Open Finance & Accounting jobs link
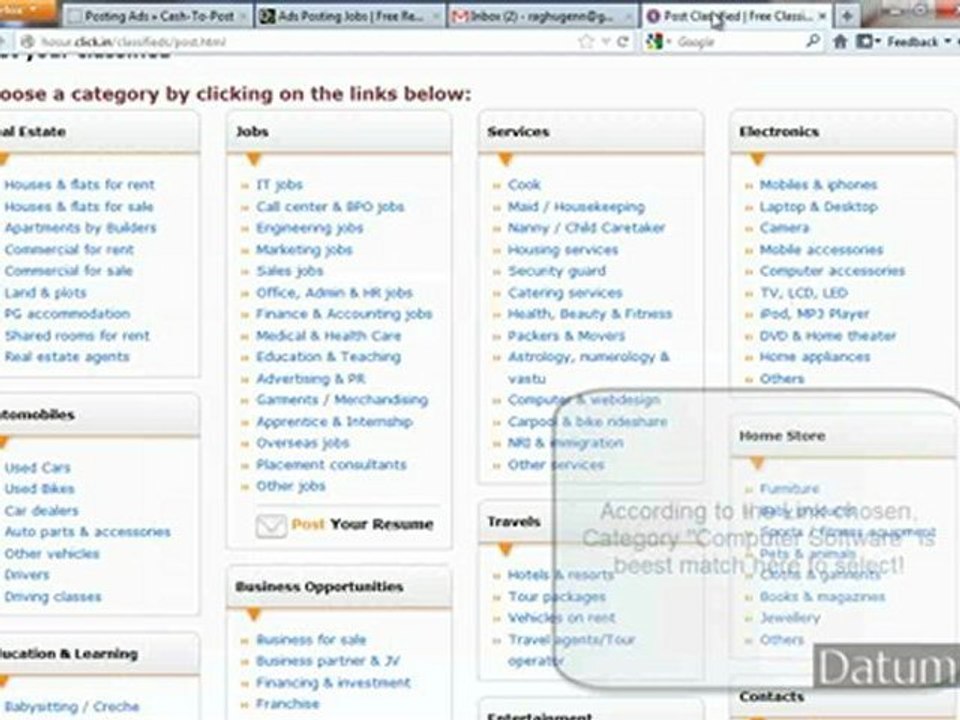Screen dimensions: 960x720 click(344, 314)
